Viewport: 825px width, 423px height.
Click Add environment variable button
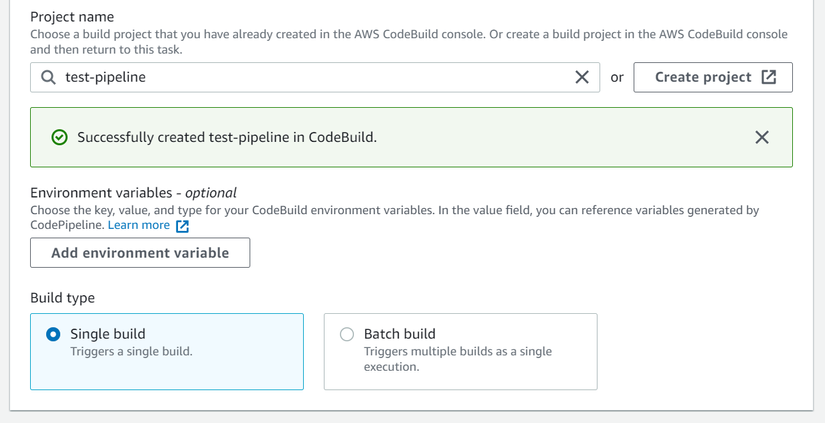pyautogui.click(x=140, y=253)
